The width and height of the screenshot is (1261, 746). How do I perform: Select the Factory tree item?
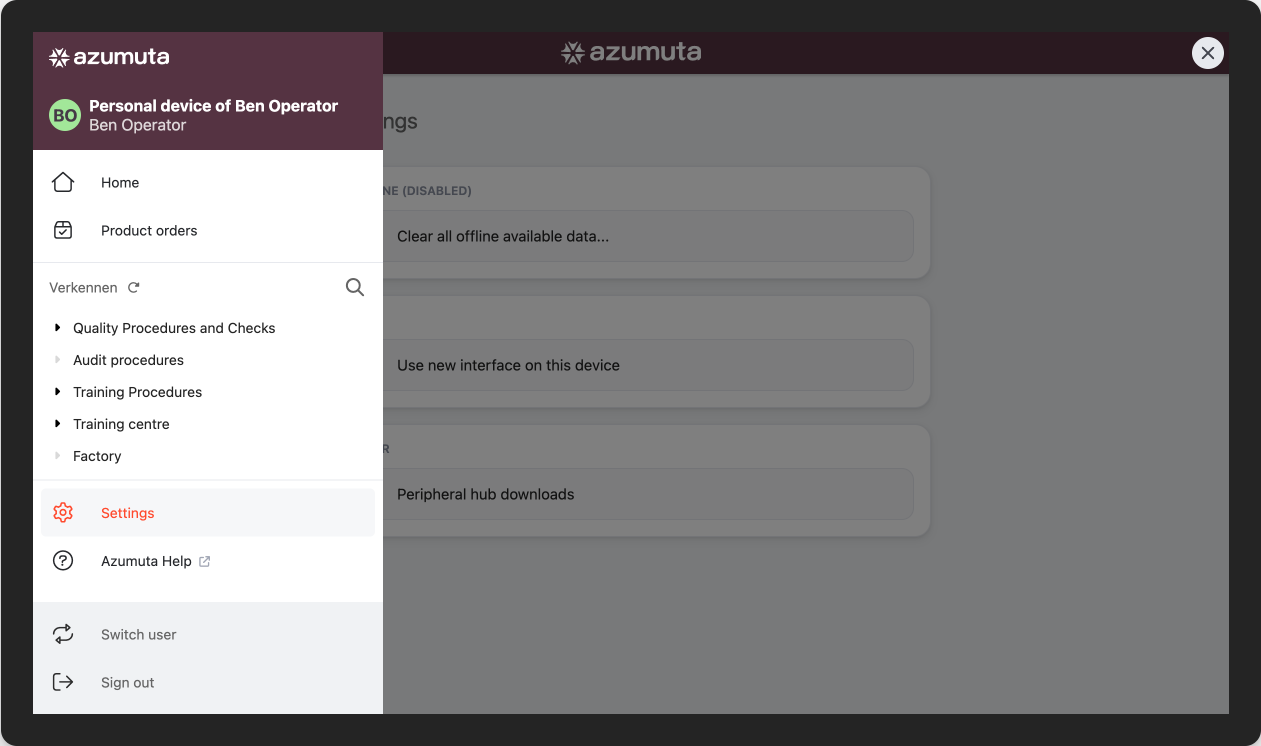[x=97, y=456]
